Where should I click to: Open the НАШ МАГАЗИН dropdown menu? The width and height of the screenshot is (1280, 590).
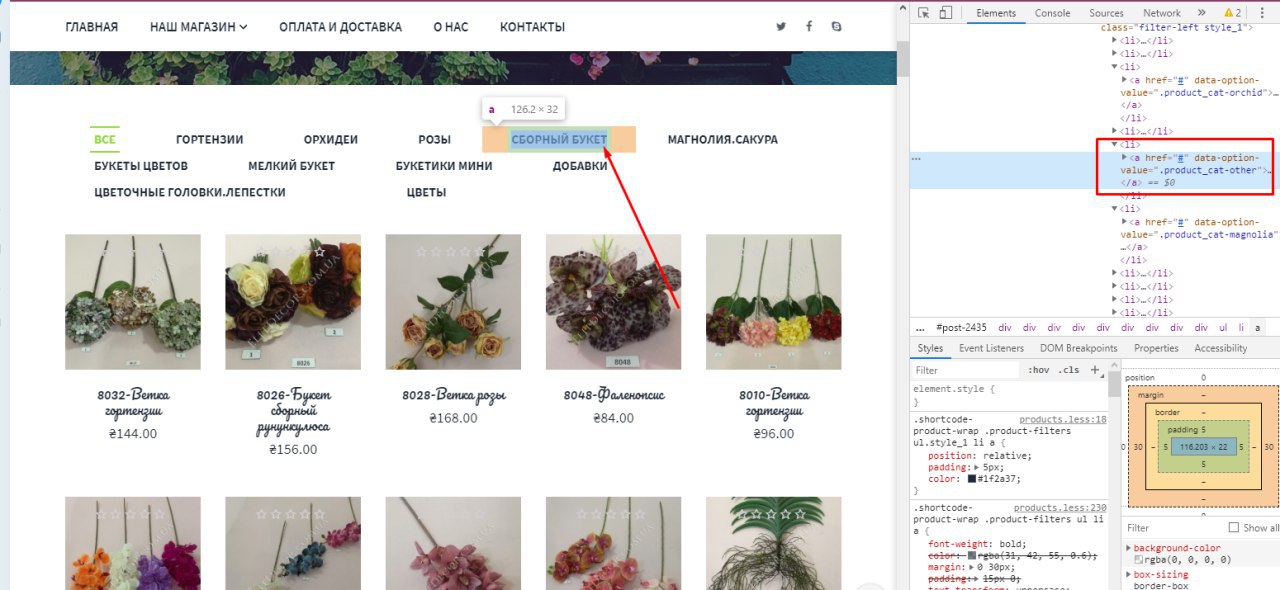click(199, 27)
